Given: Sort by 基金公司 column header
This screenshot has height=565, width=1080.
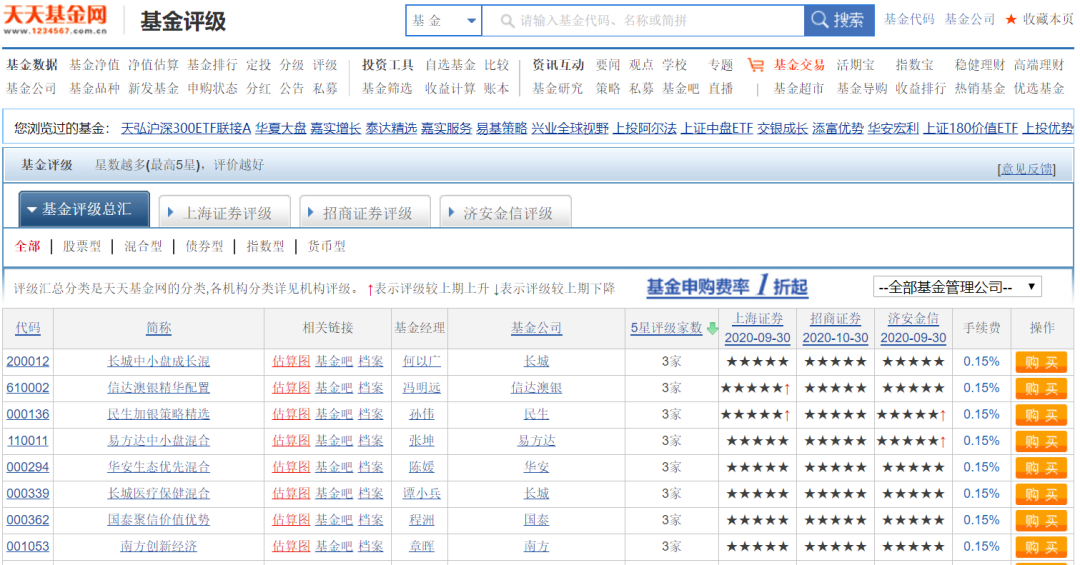Looking at the screenshot, I should 536,328.
